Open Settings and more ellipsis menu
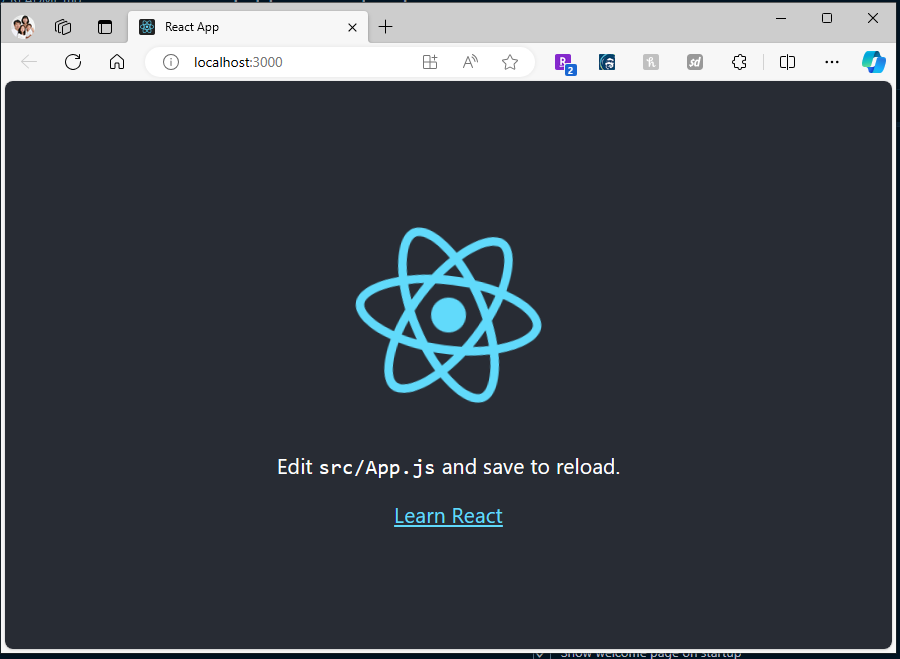 pos(832,62)
